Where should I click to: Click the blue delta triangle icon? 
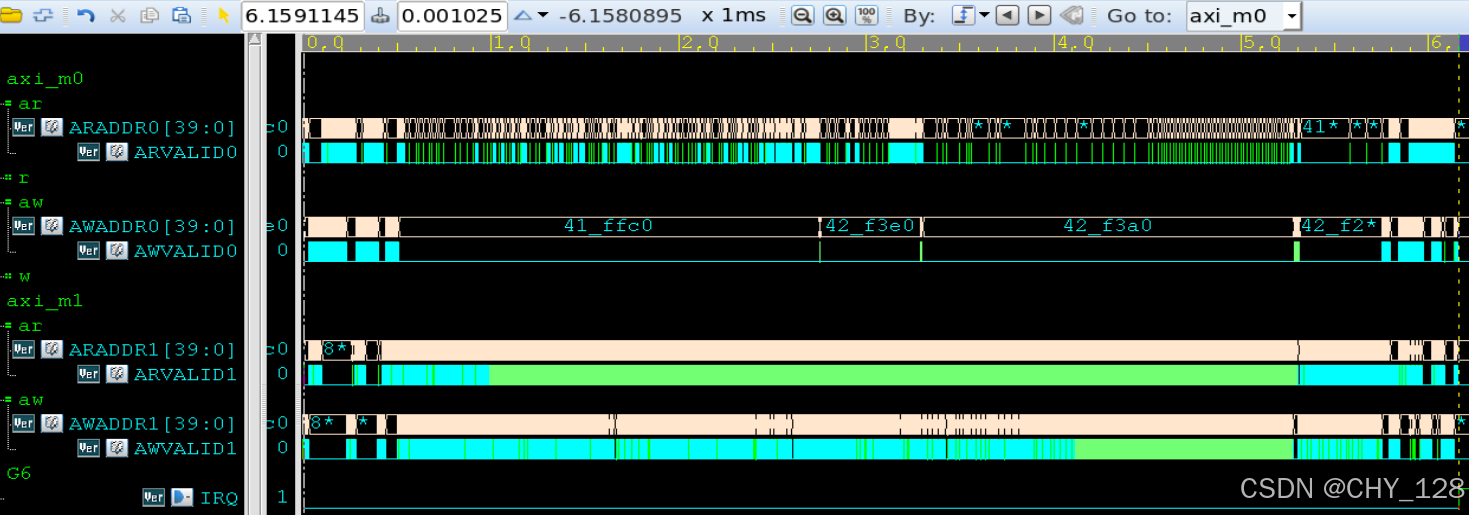tap(522, 15)
